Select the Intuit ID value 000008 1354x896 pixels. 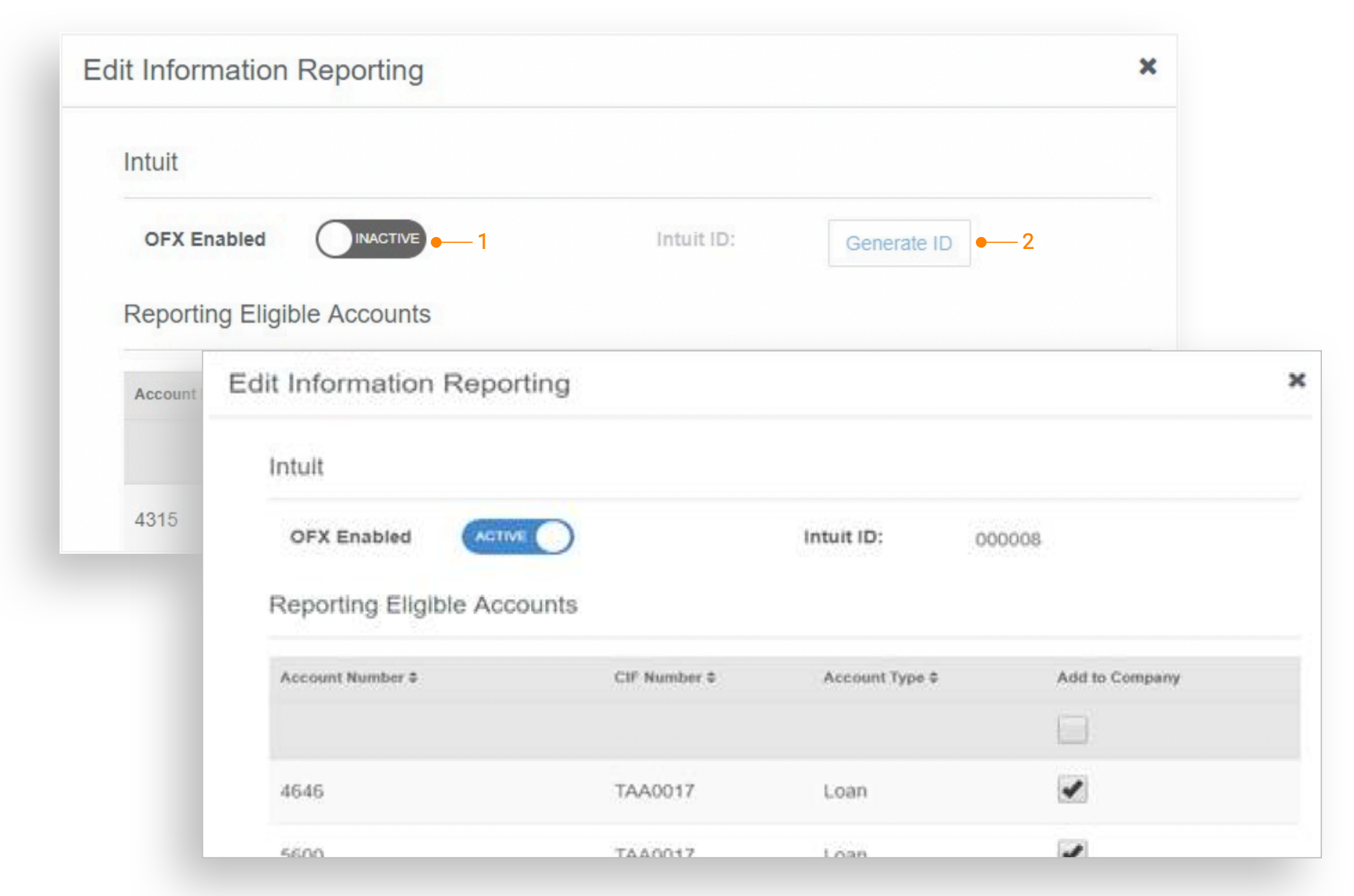tap(1007, 539)
